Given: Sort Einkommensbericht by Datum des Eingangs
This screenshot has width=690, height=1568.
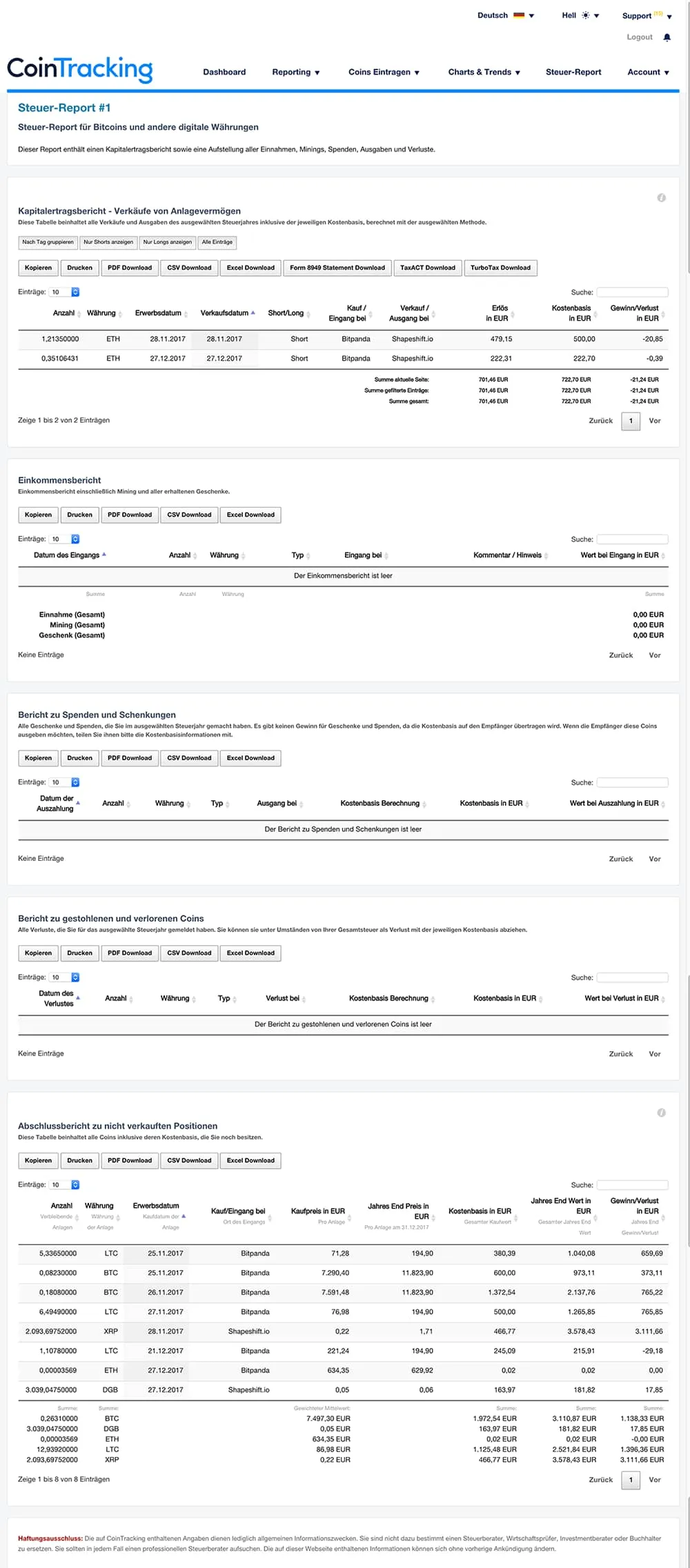Looking at the screenshot, I should (x=69, y=555).
